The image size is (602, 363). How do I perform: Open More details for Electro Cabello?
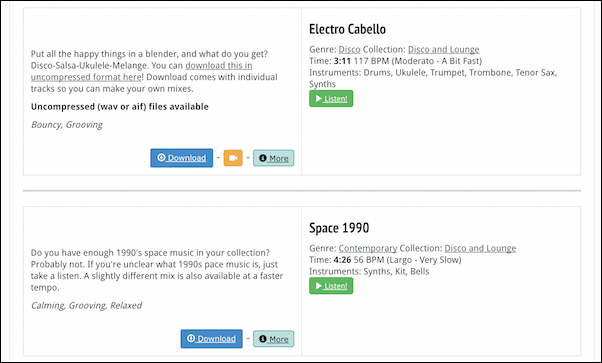(x=273, y=158)
